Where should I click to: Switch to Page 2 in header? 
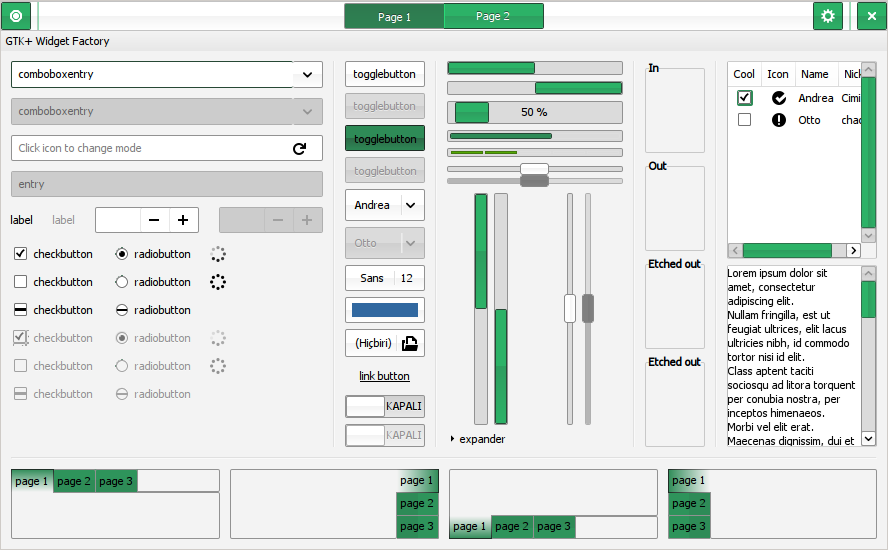[493, 16]
